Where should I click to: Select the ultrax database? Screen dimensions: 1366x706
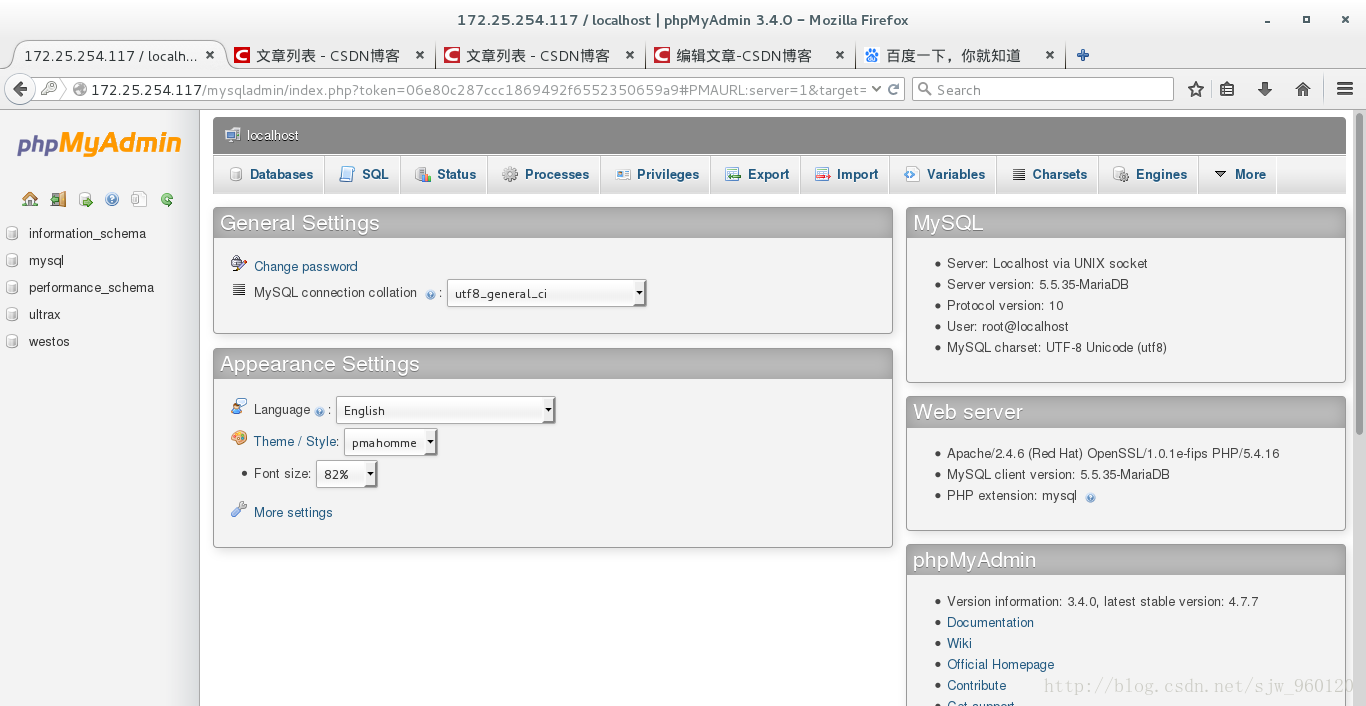(45, 314)
